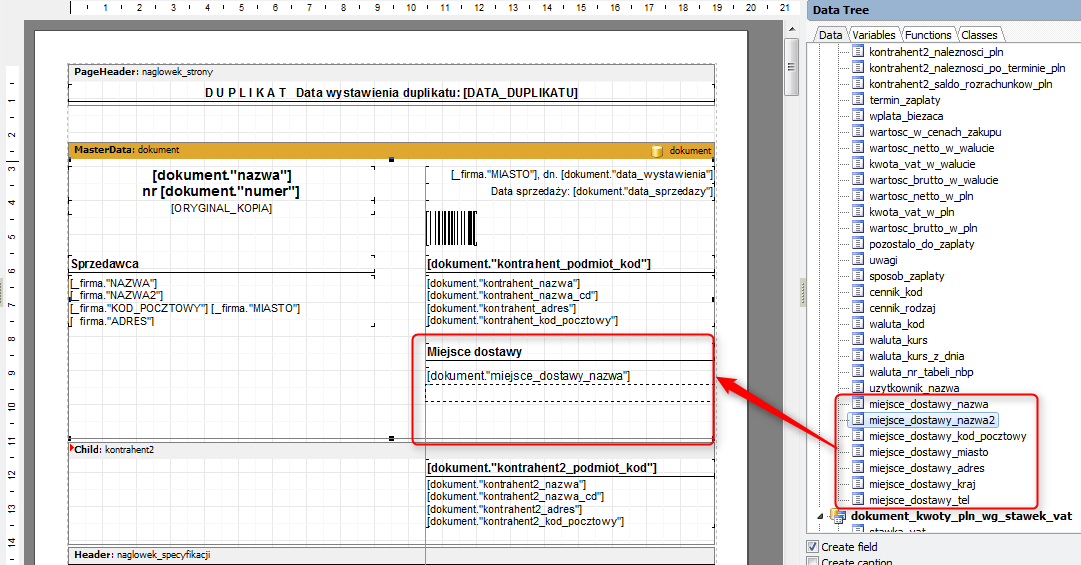
Task: Select the barcode object in the report
Action: point(451,228)
